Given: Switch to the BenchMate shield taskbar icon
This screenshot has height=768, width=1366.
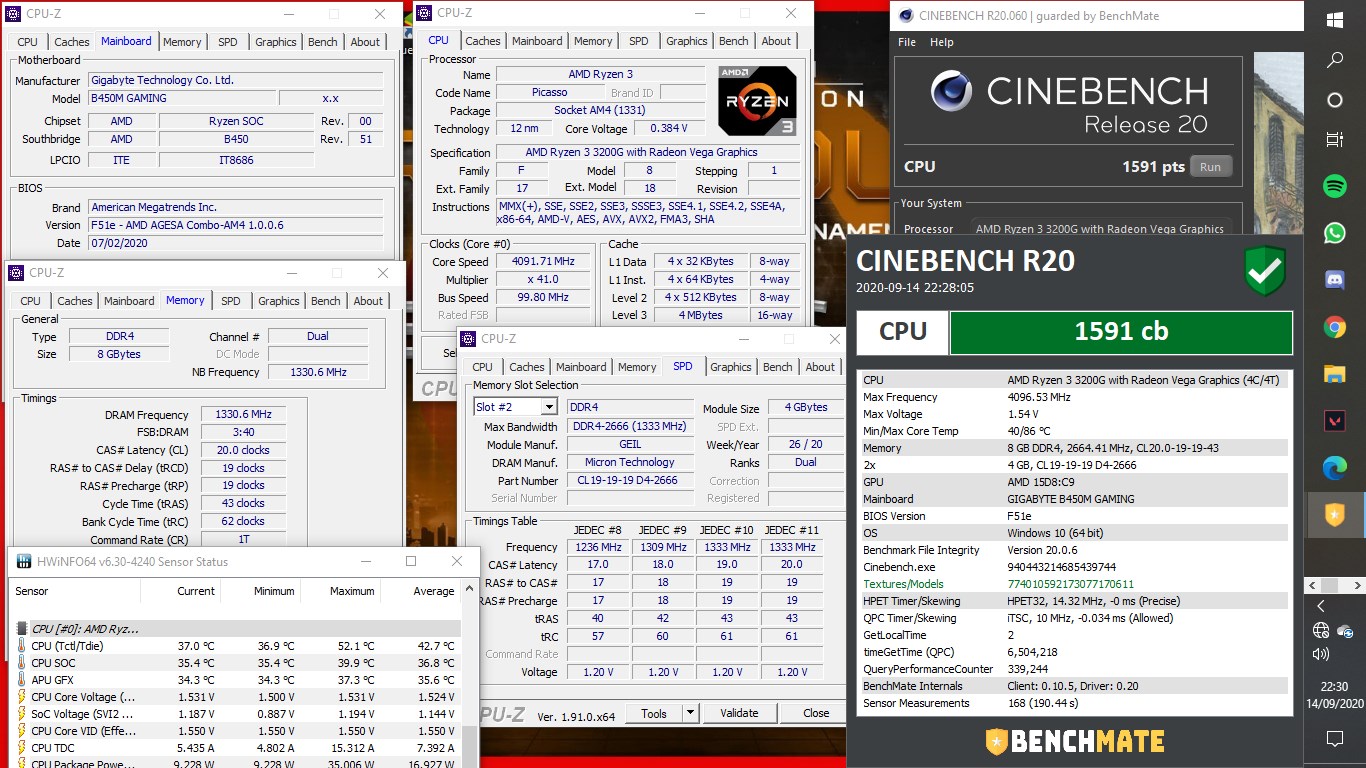Looking at the screenshot, I should coord(1334,515).
